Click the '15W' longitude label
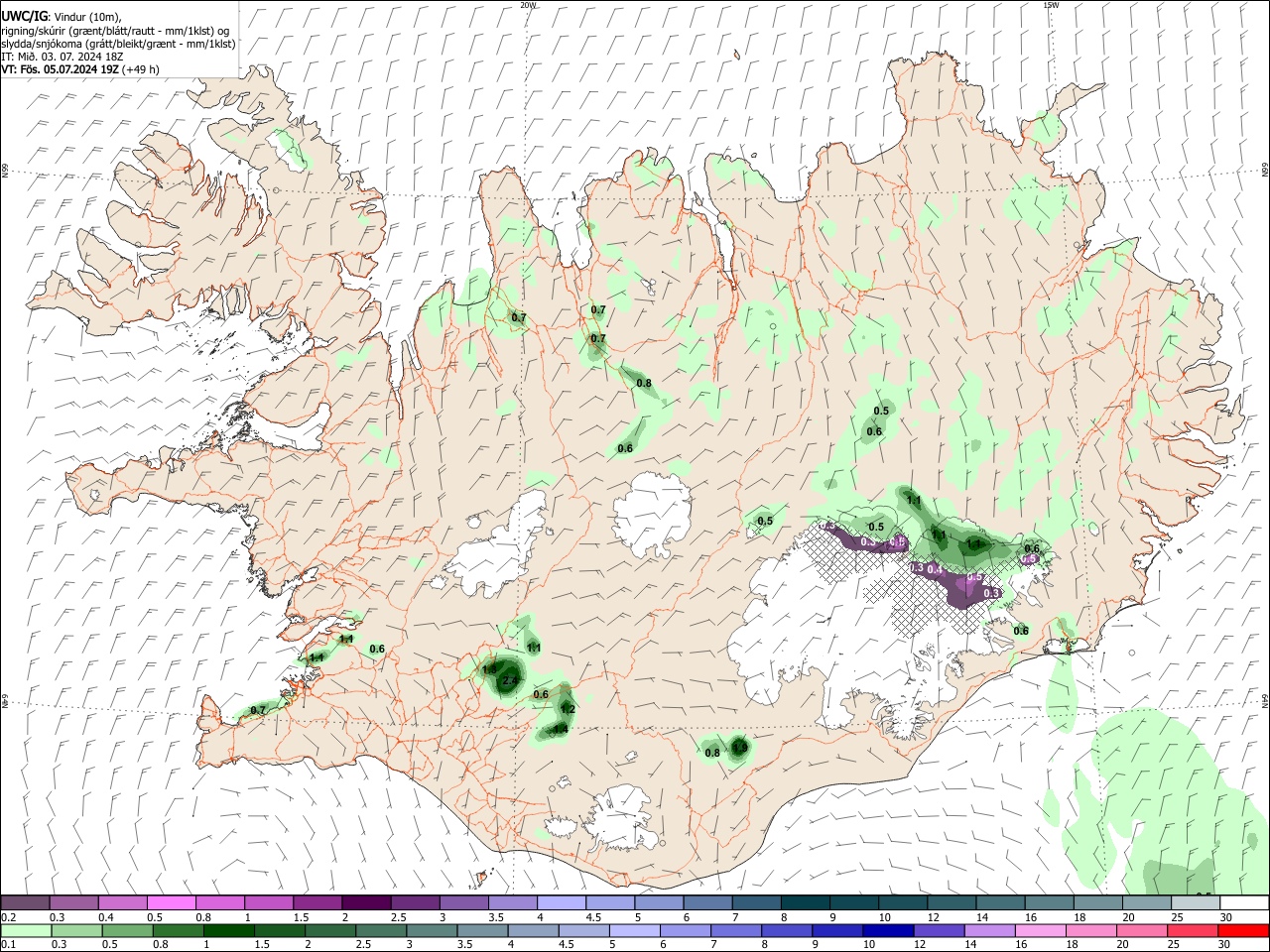 tap(1051, 5)
